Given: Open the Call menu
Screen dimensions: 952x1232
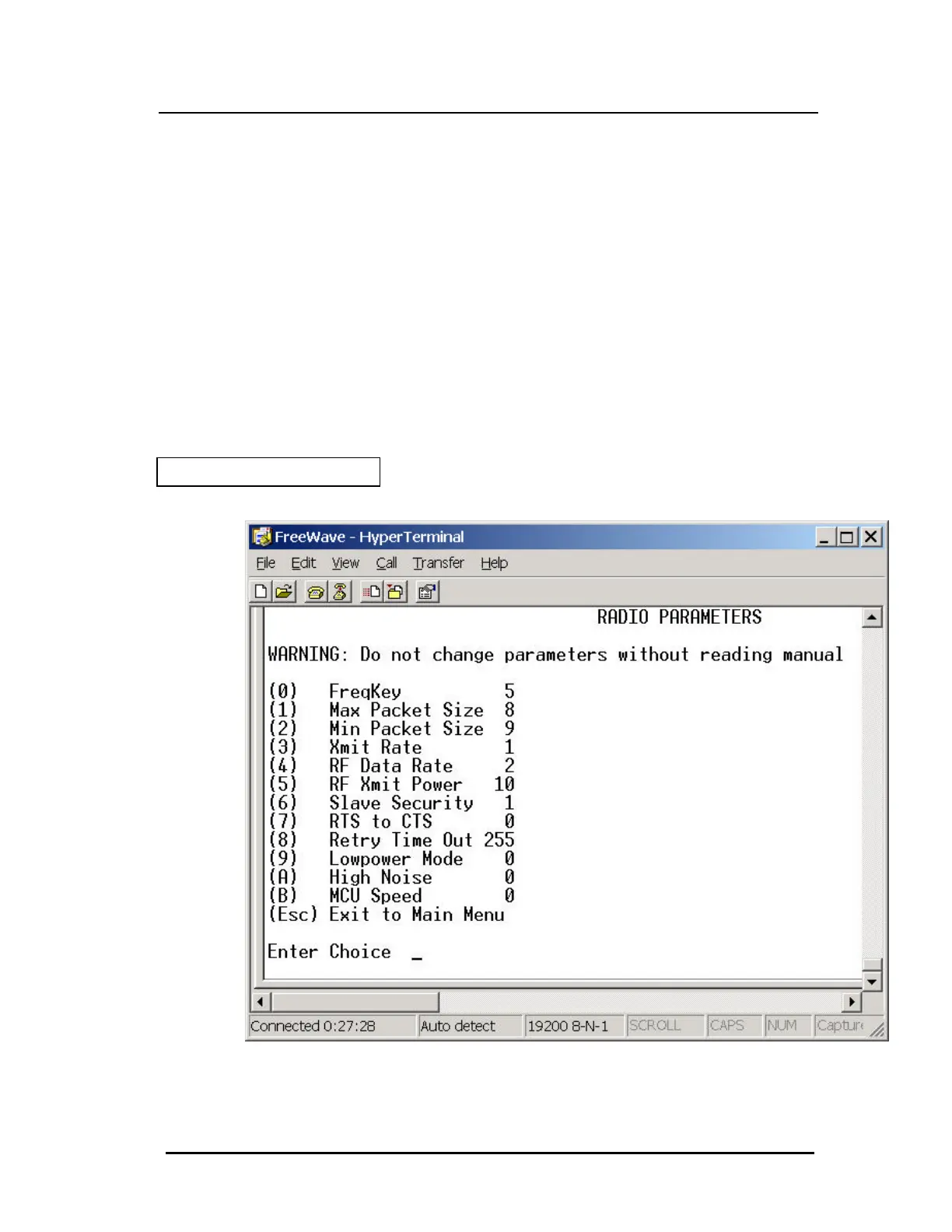Looking at the screenshot, I should point(387,563).
